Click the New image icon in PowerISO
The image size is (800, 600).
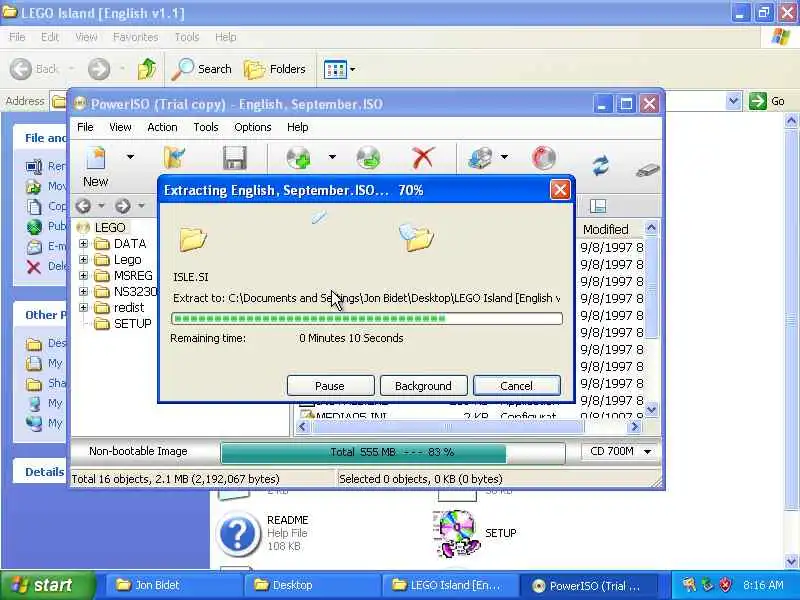coord(95,159)
